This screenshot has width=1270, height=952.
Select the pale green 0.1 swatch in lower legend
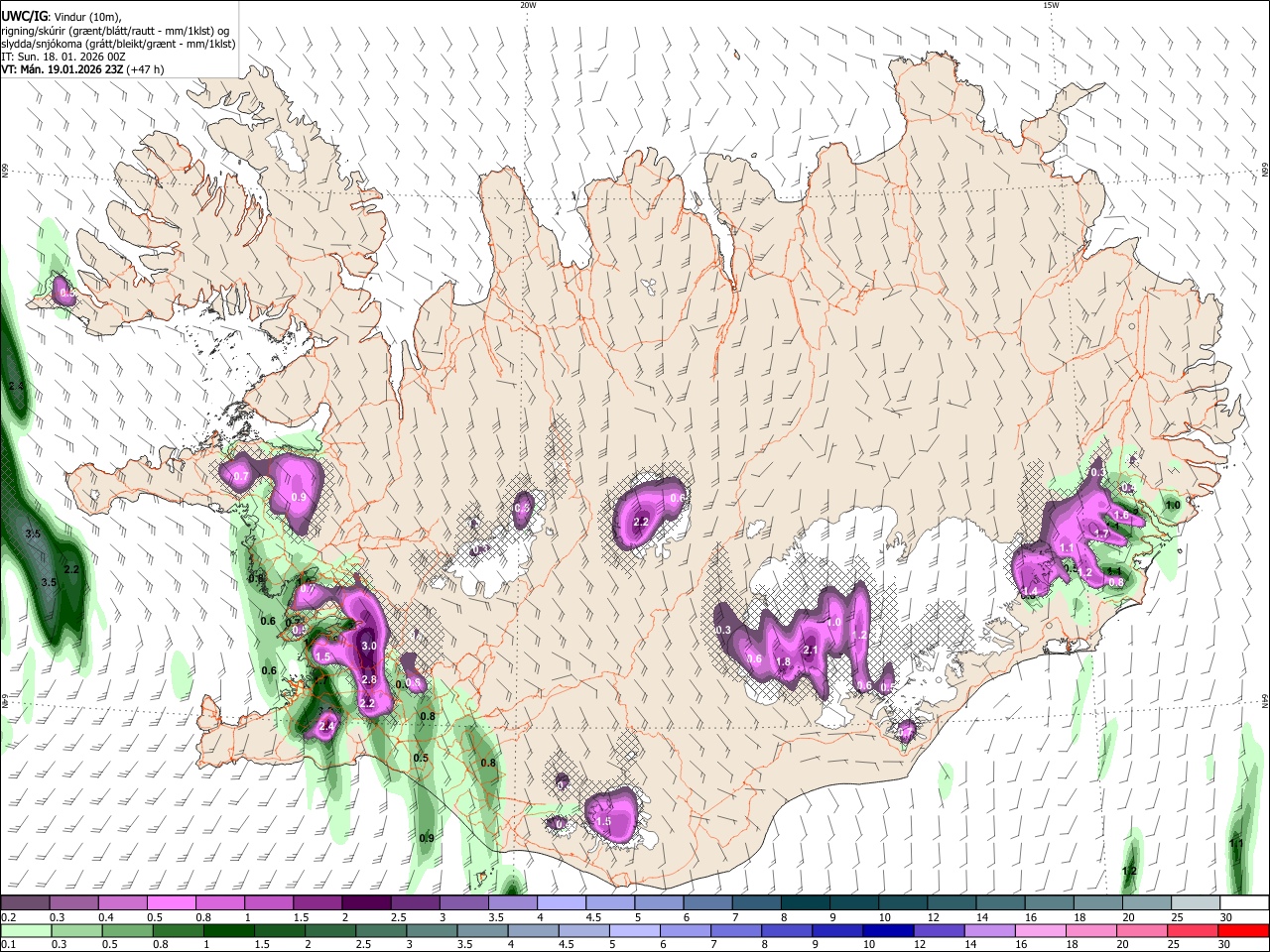coord(26,930)
